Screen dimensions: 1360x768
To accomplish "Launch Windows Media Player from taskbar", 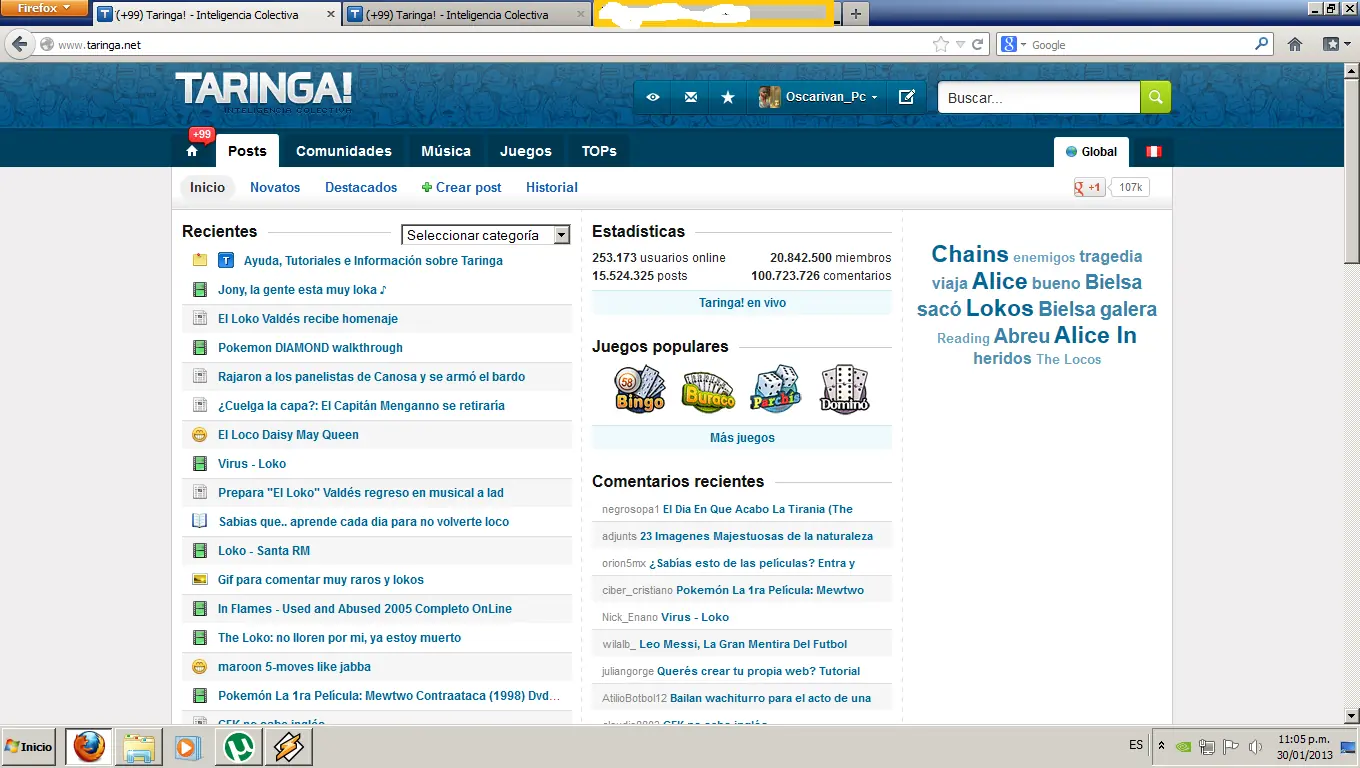I will (x=187, y=747).
